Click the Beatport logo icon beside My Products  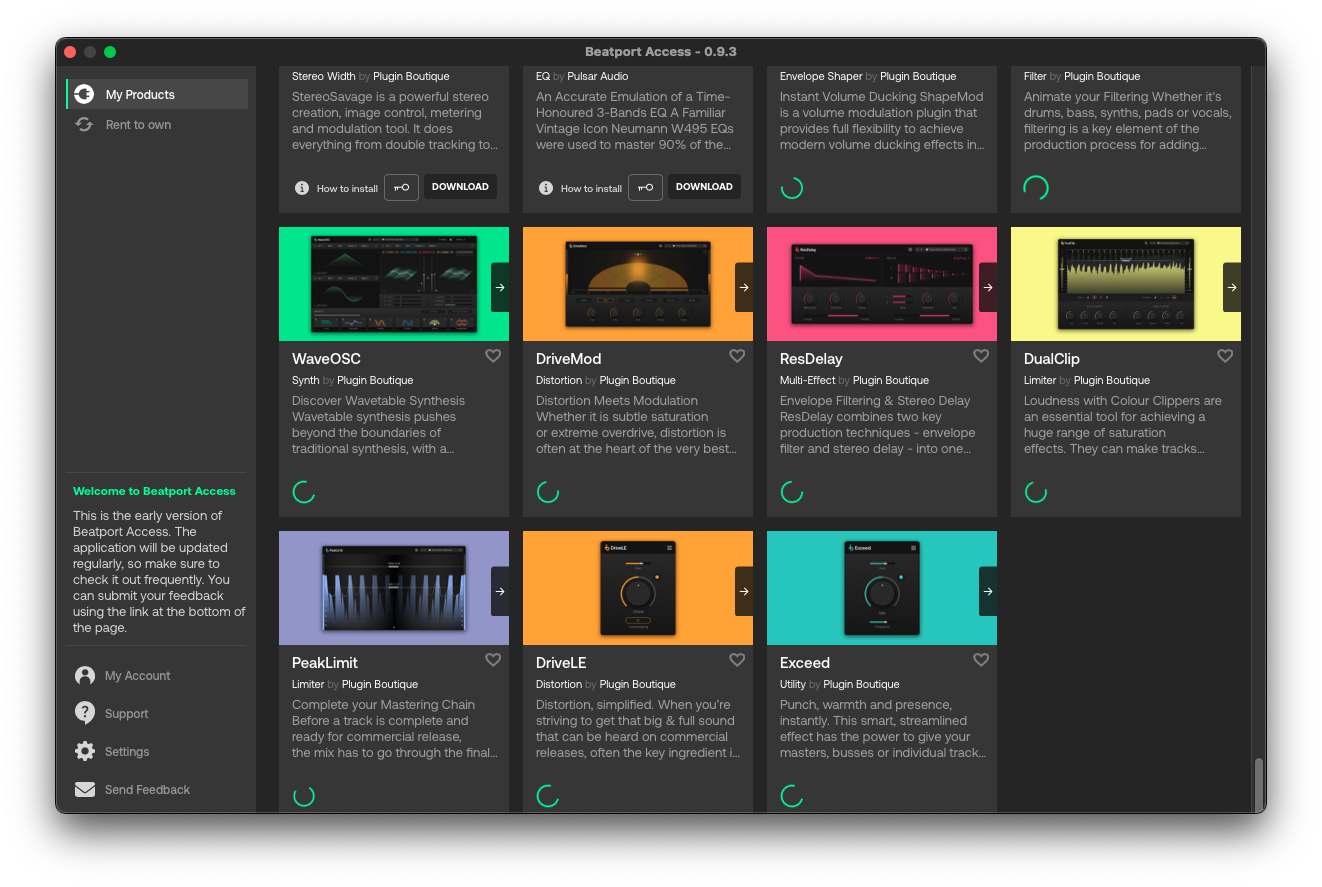coord(84,94)
